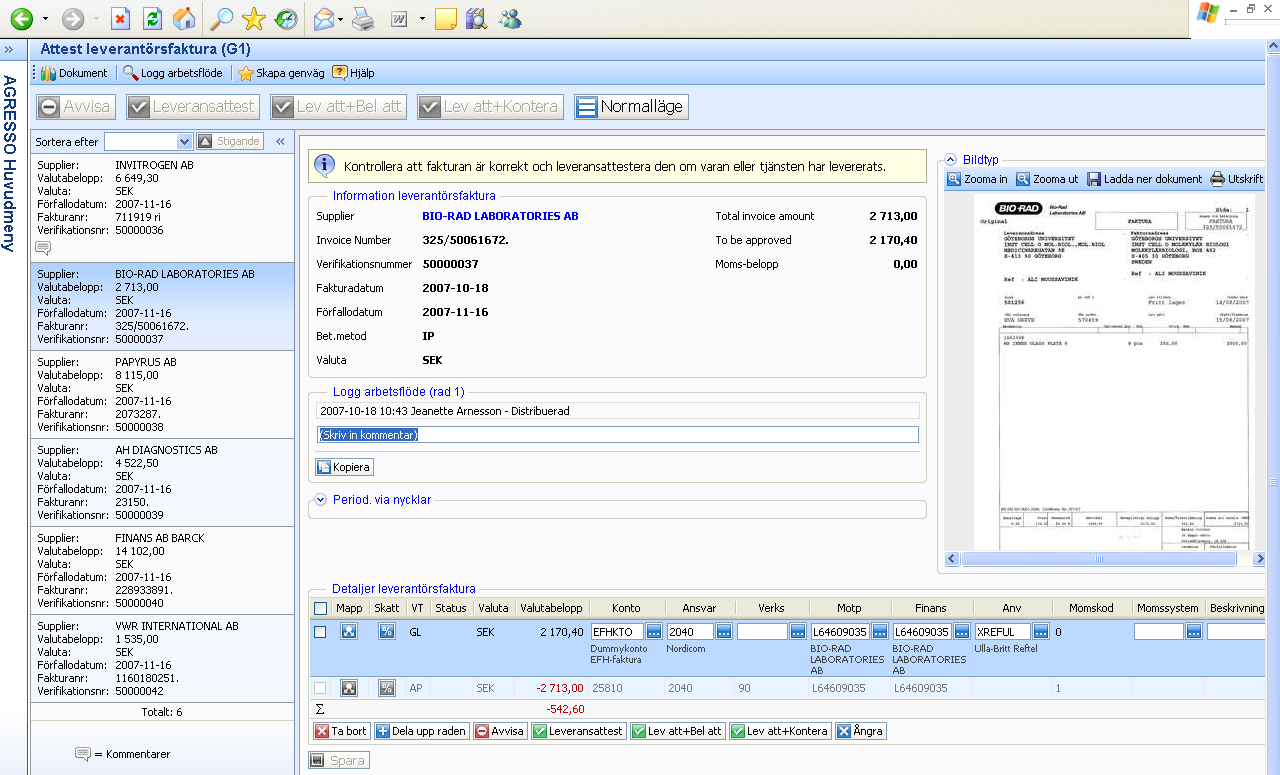
Task: Open the Dokument menu
Action: point(74,73)
